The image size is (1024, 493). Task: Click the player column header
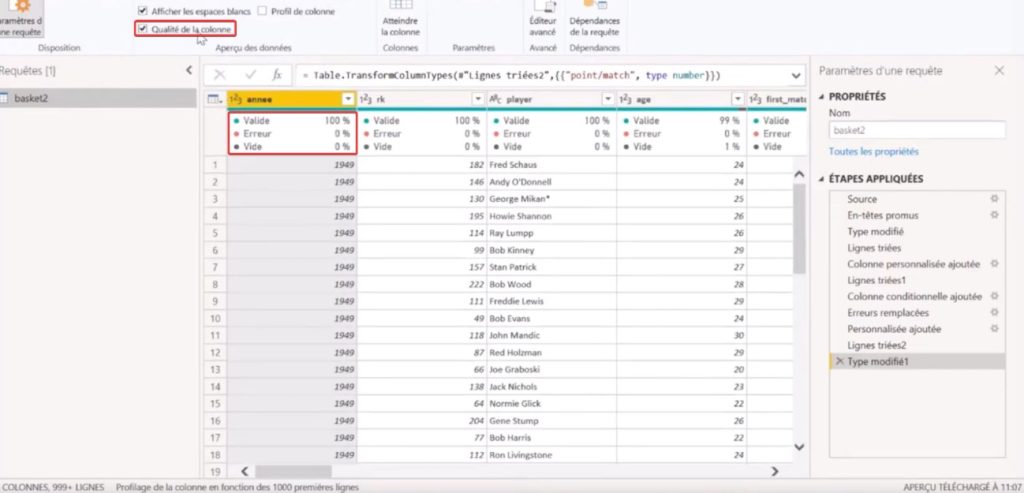click(x=551, y=99)
